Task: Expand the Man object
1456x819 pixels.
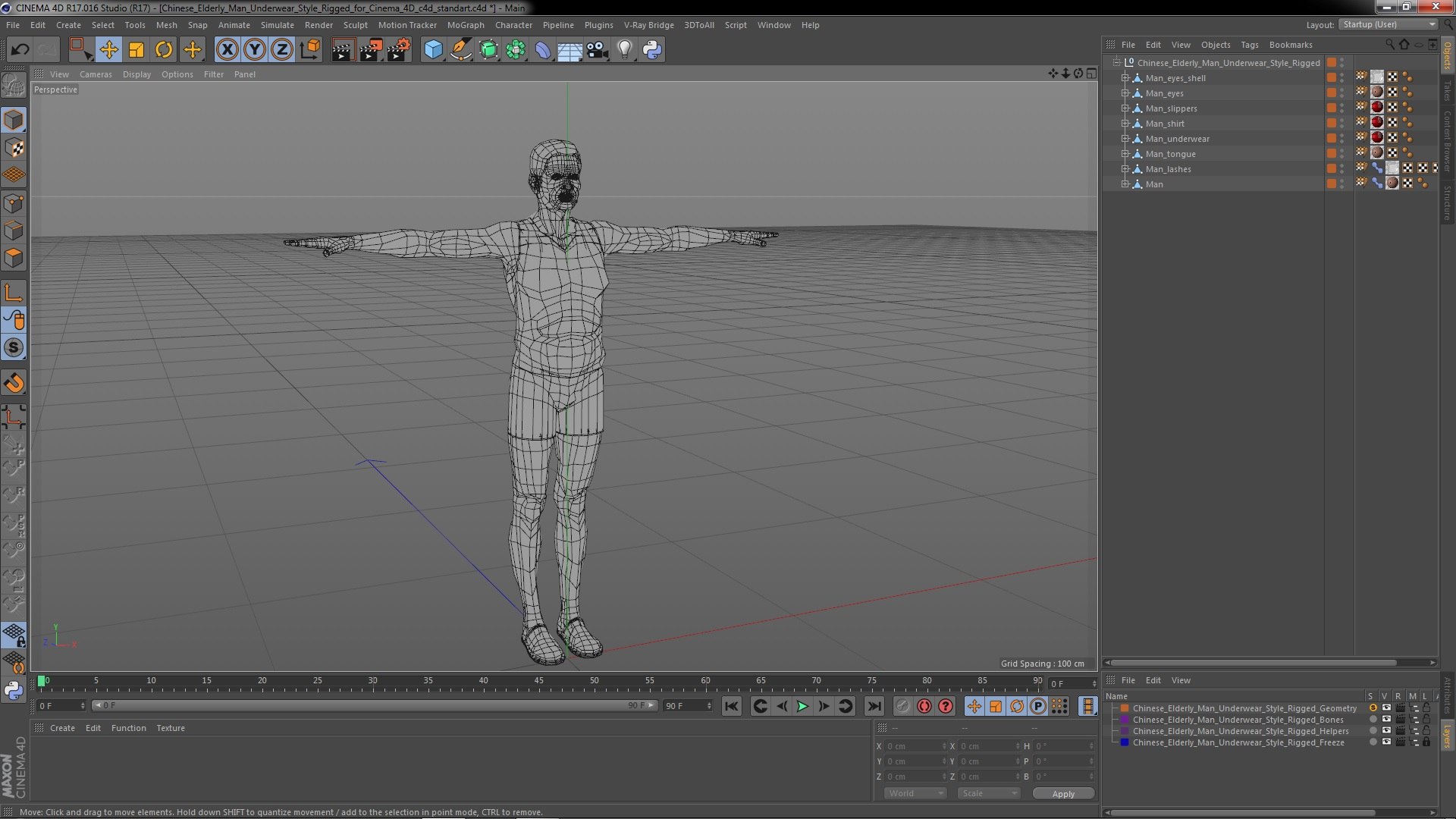Action: 1125,184
